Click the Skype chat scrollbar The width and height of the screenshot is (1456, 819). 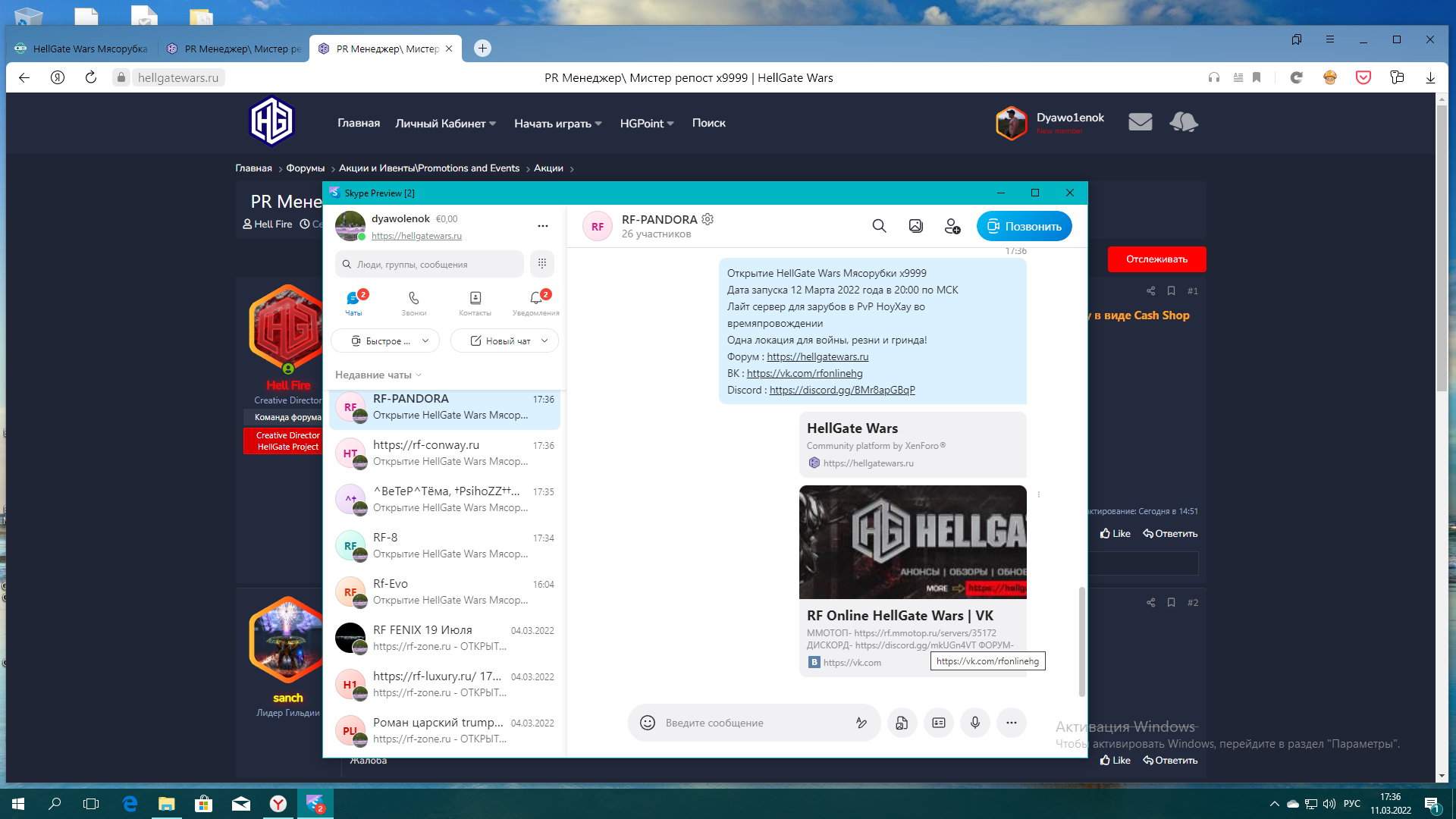1082,641
